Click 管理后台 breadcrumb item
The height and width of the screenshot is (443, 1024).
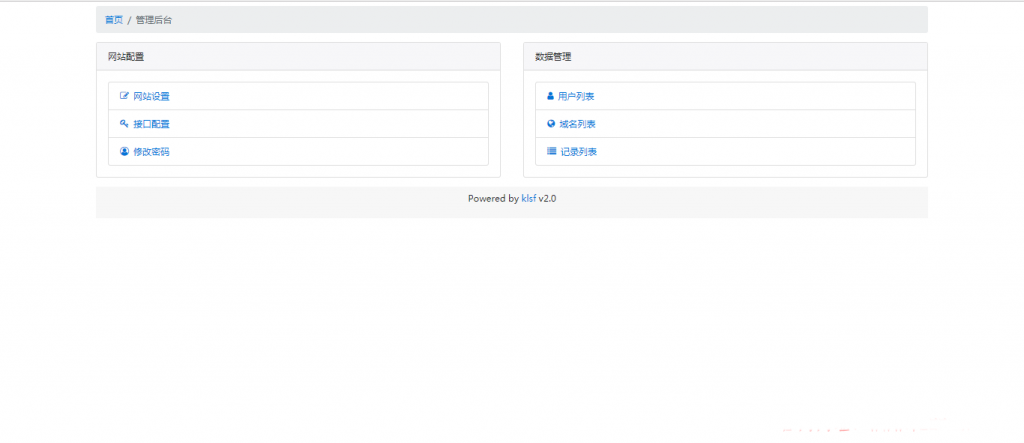click(154, 20)
